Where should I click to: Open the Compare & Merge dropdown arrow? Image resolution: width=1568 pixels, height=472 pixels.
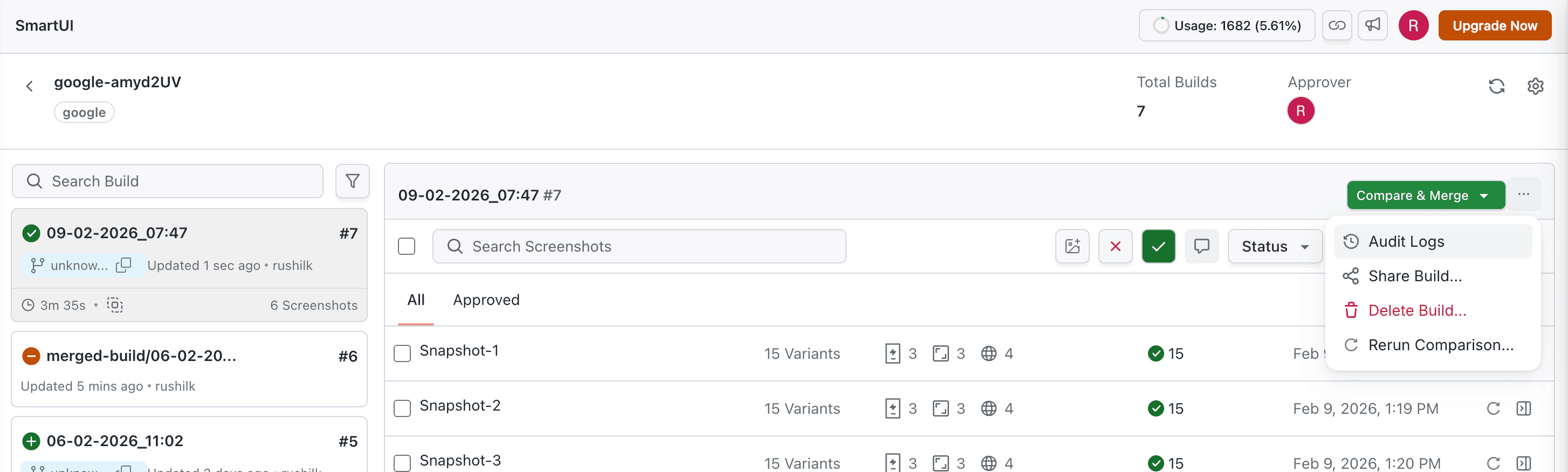pyautogui.click(x=1484, y=196)
